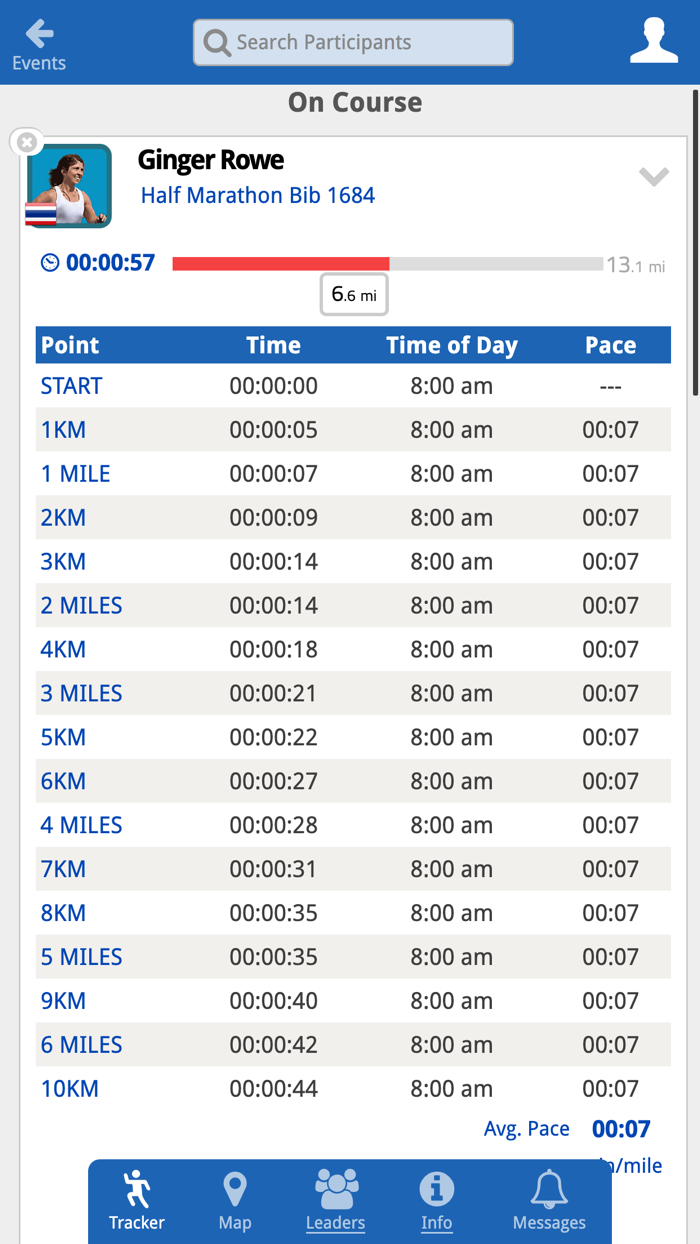Viewport: 700px width, 1244px height.
Task: Open the Half Marathon Bib 1684 link
Action: point(258,195)
